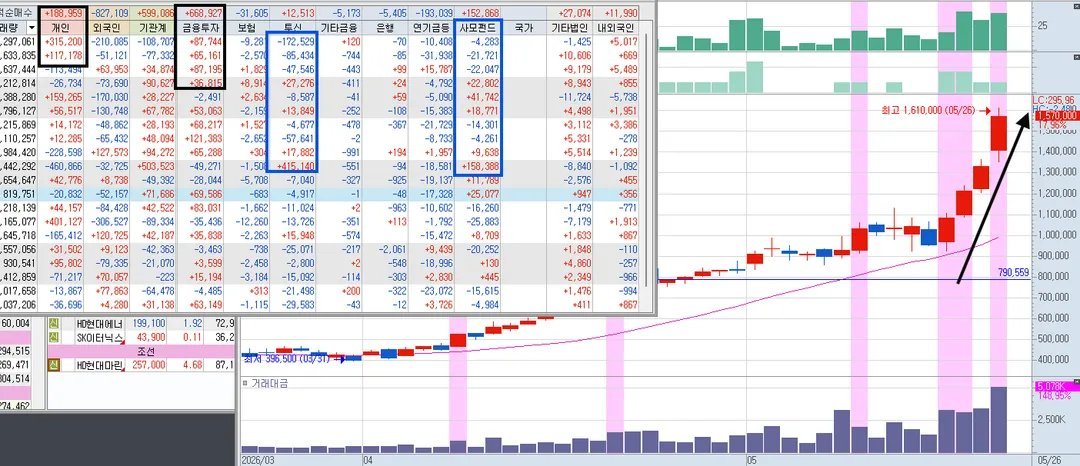Click the 신 badge beside HD현대마린
Screen dimensions: 1080x466
52,364
